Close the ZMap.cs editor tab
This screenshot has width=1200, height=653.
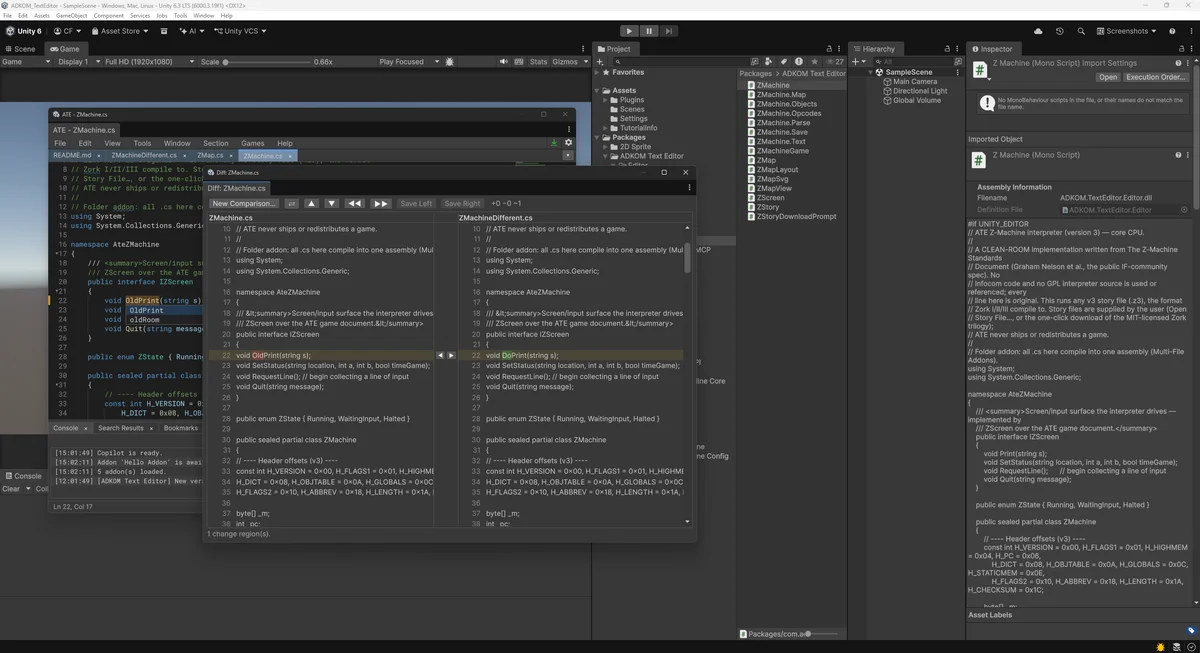(x=229, y=156)
